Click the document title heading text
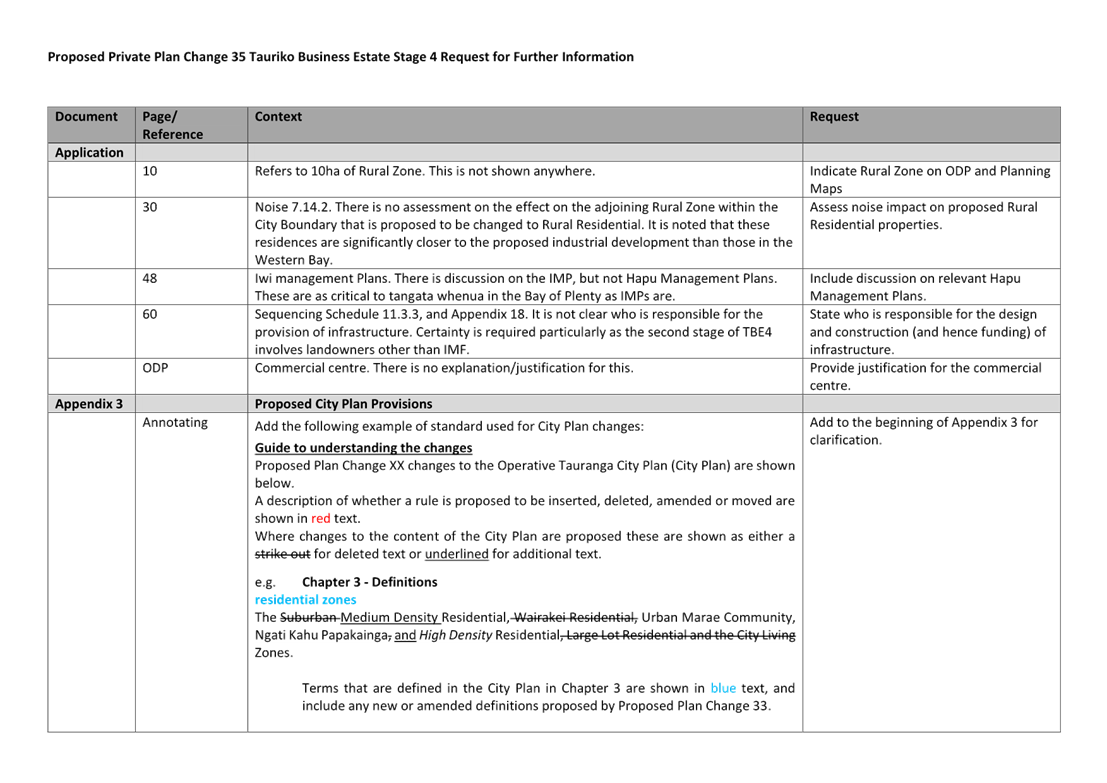The image size is (1107, 783). [340, 57]
